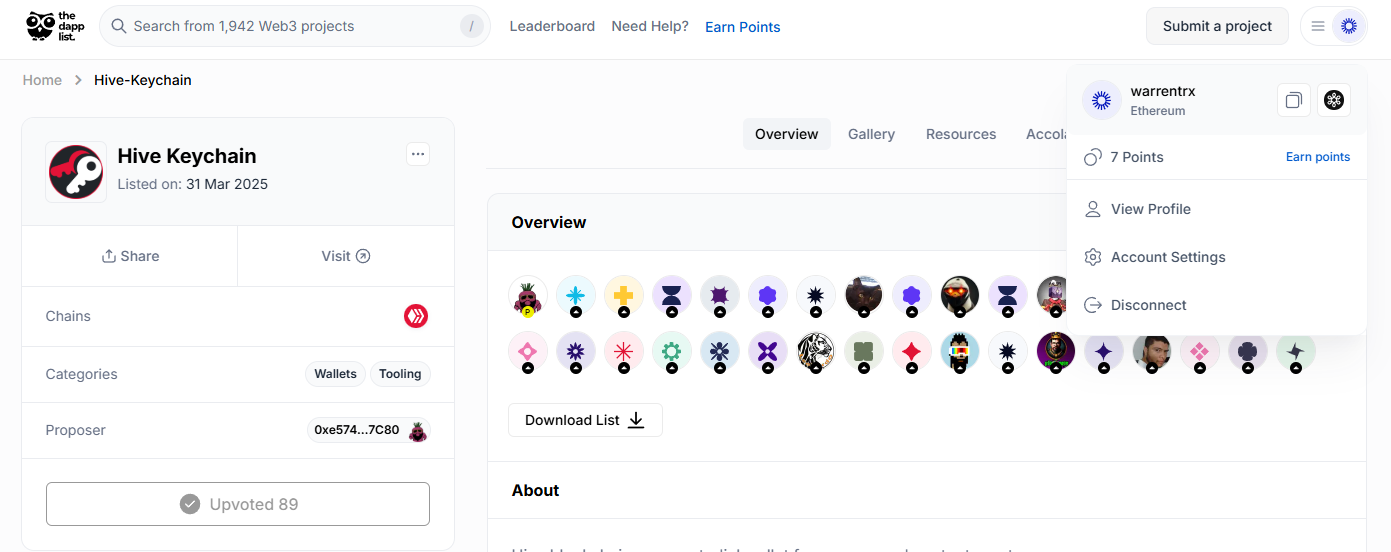
Task: Click the warrentrx wallet avatar in dropdown
Action: (1102, 100)
